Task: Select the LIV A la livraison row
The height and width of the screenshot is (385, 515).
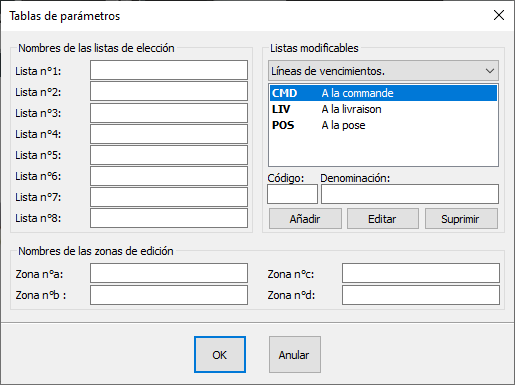Action: click(383, 109)
